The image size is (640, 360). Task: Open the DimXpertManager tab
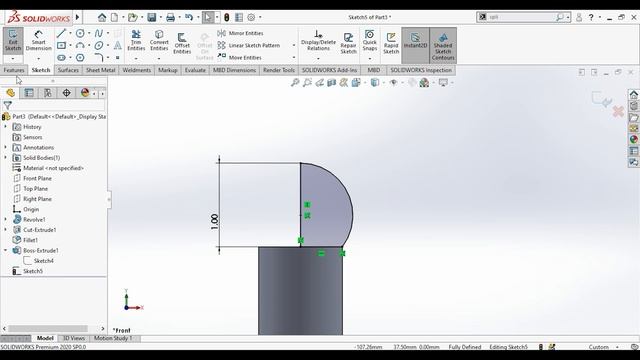[x=66, y=93]
